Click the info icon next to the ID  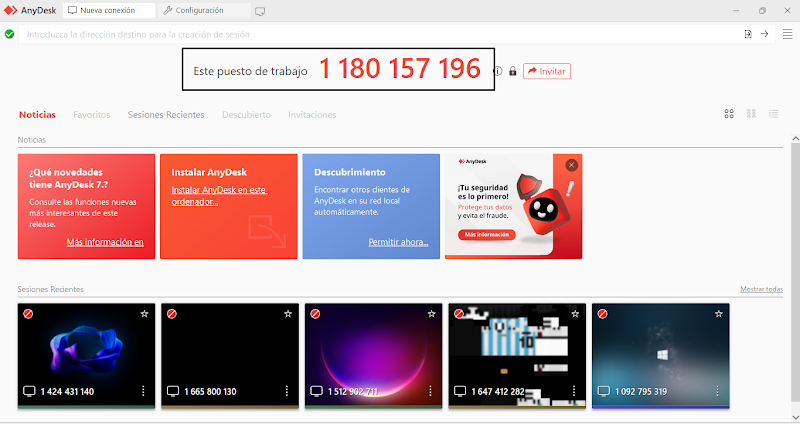(x=498, y=71)
